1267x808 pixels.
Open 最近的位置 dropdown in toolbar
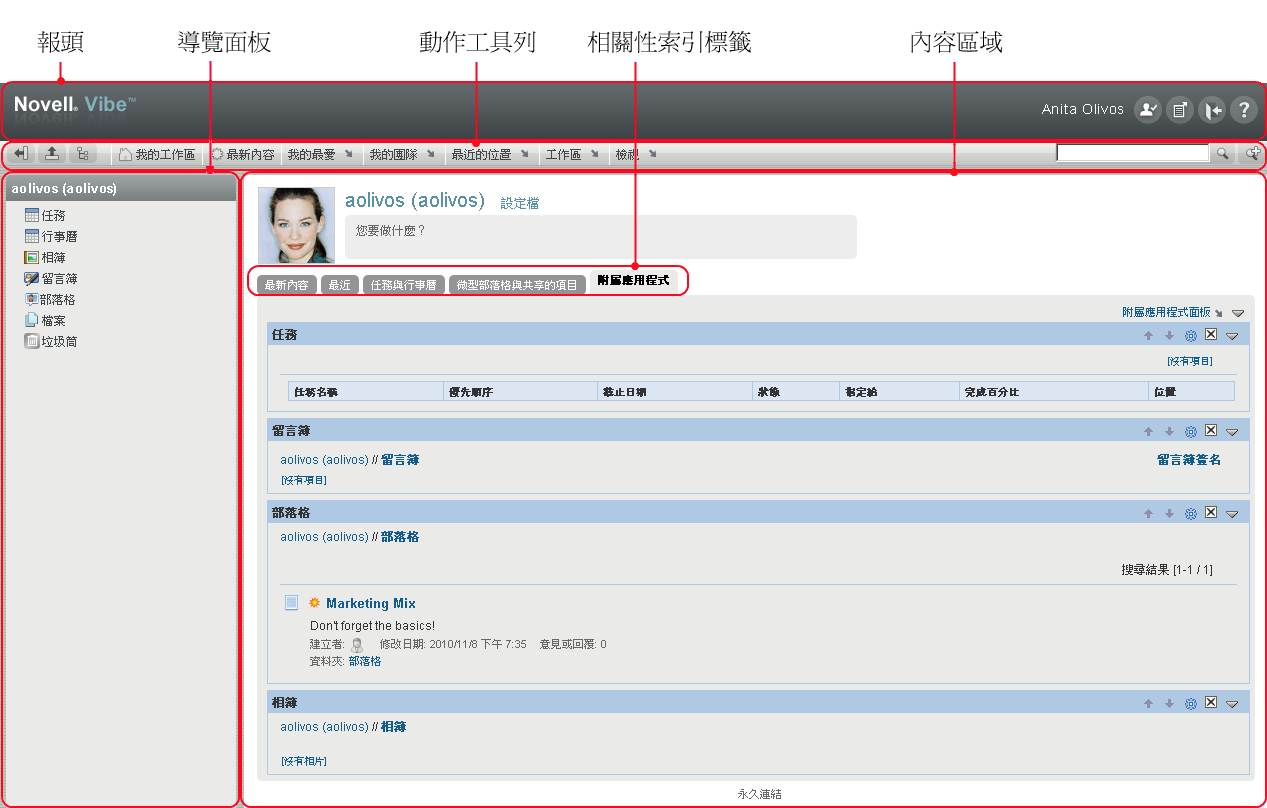pyautogui.click(x=490, y=155)
